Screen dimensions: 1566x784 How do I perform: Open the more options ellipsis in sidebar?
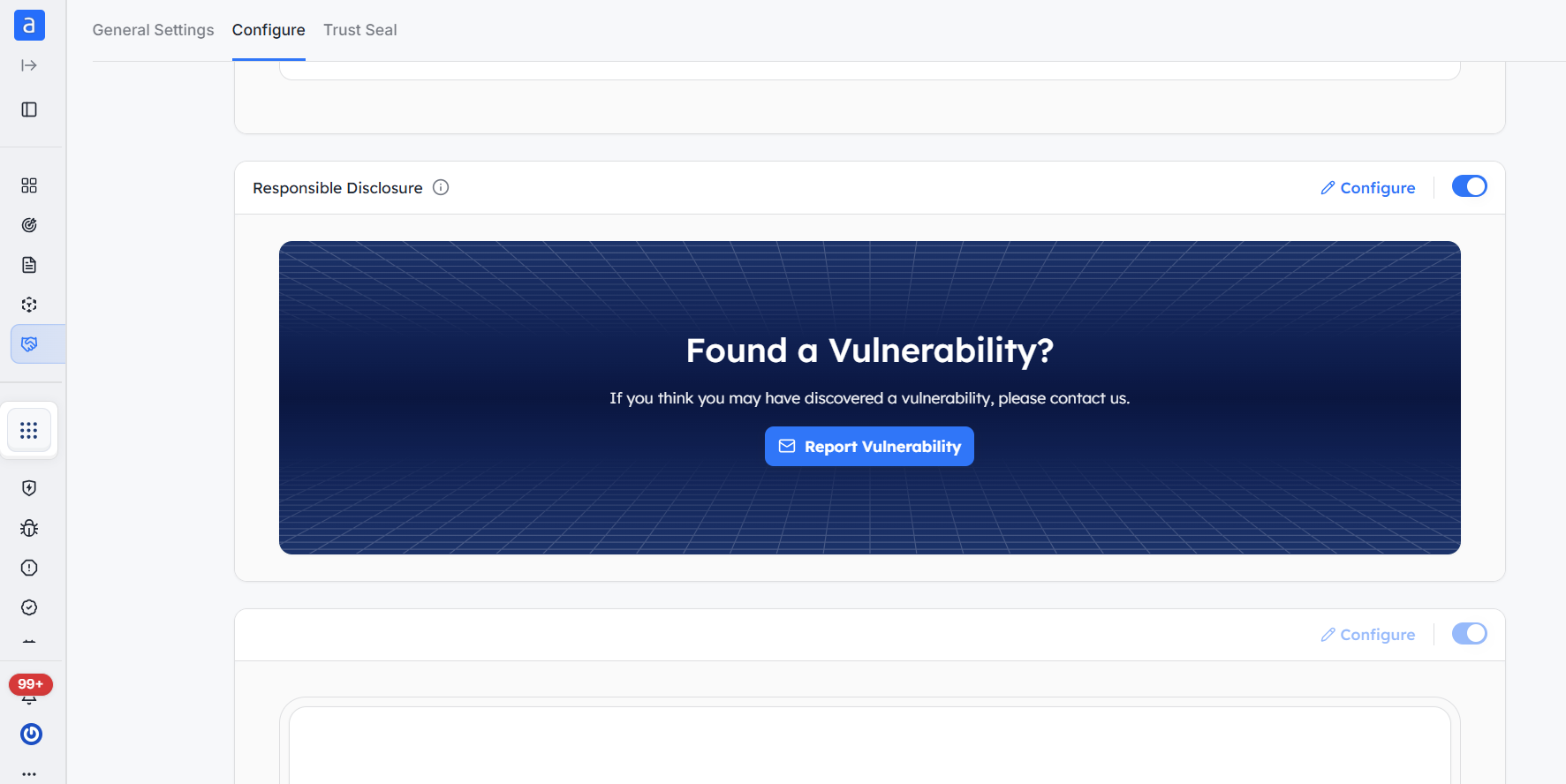pos(29,773)
